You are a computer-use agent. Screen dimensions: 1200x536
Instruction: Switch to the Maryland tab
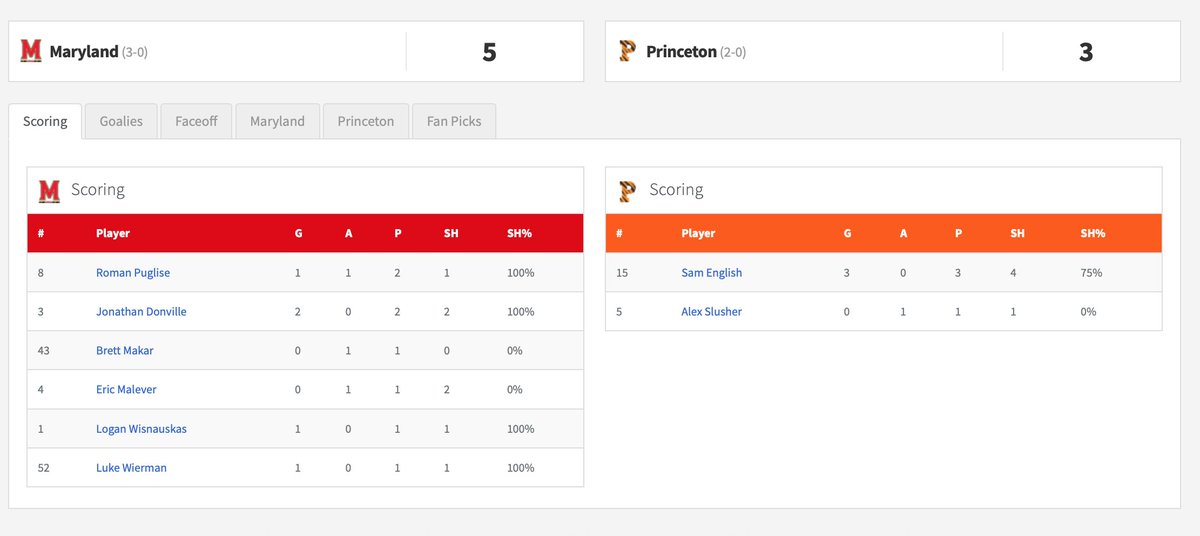[277, 121]
